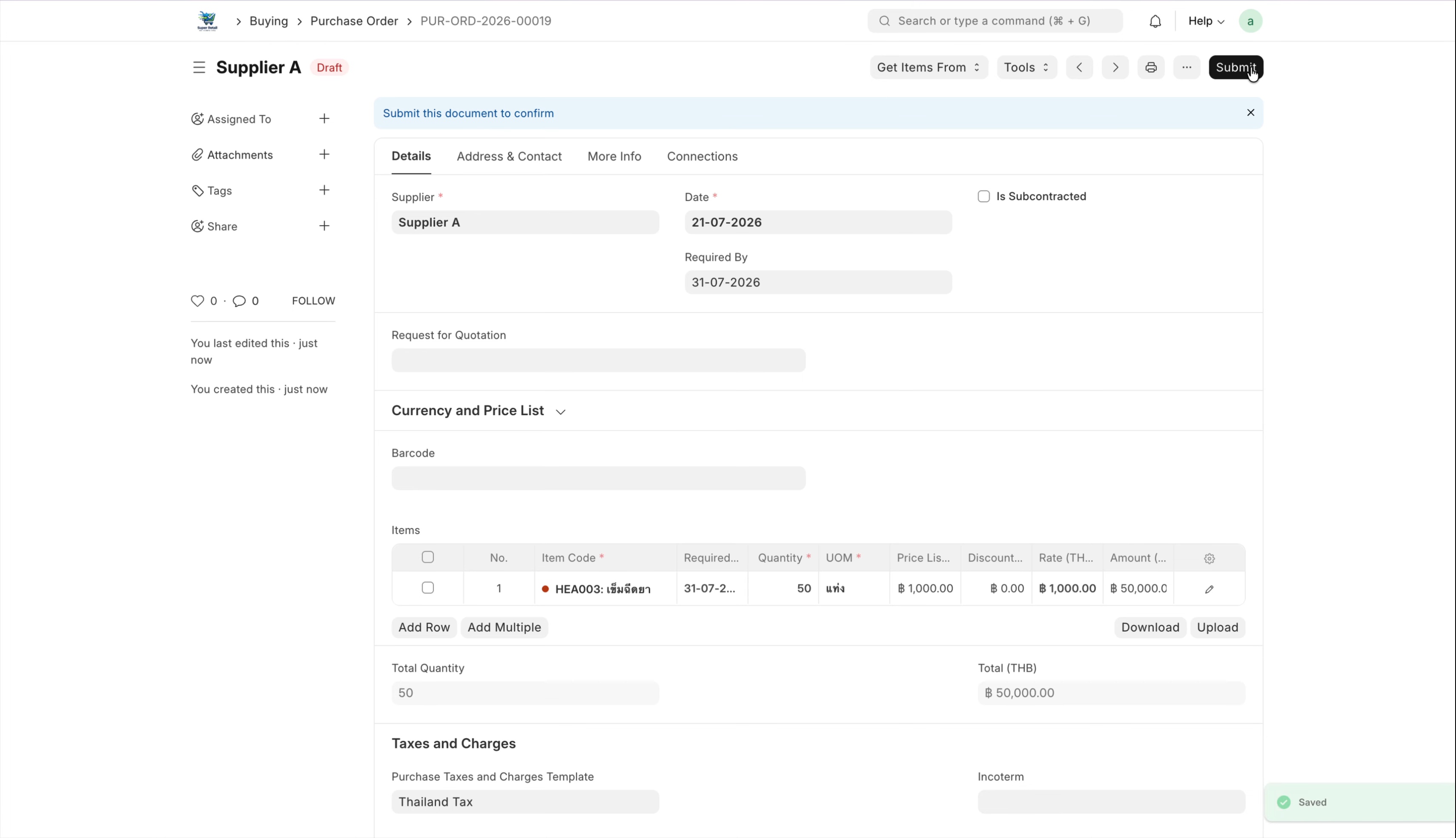
Task: Click the Saved toast notification
Action: pos(1360,802)
